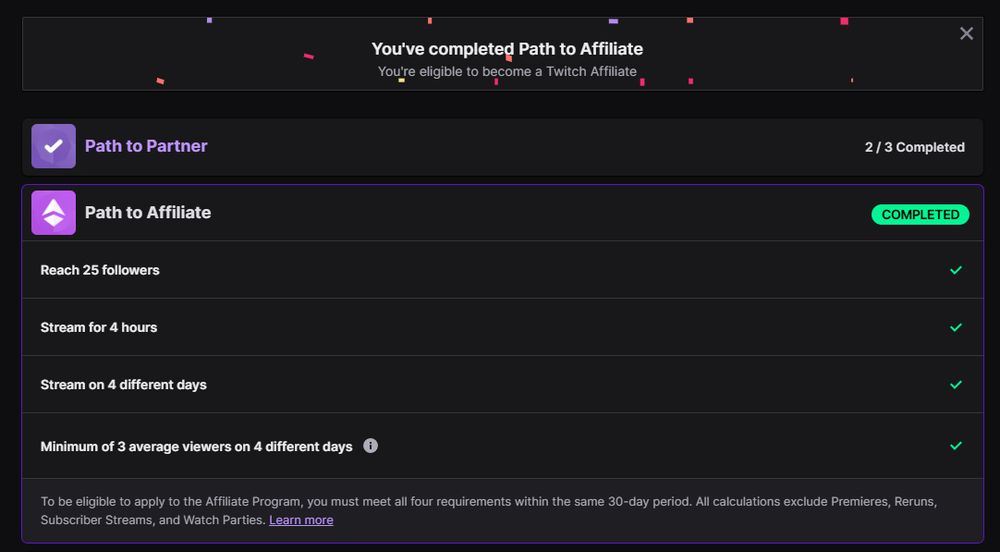Collapse the Path to Affiliate header
Screen dimensions: 1000x552
pyautogui.click(x=500, y=213)
